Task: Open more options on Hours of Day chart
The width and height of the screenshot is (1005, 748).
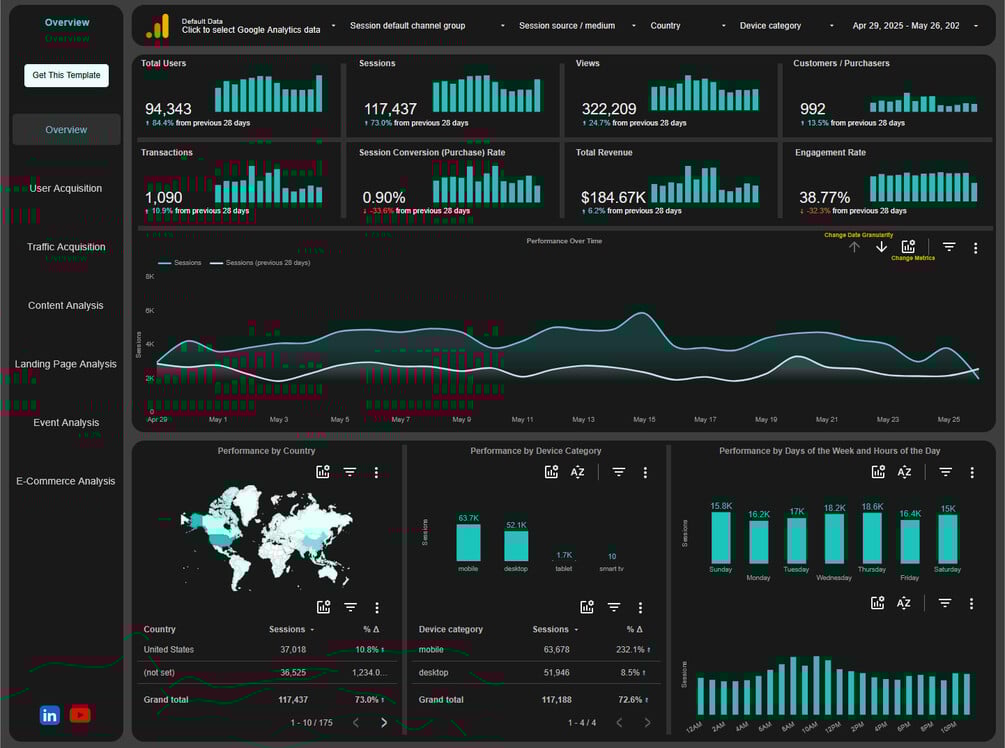Action: [x=972, y=604]
